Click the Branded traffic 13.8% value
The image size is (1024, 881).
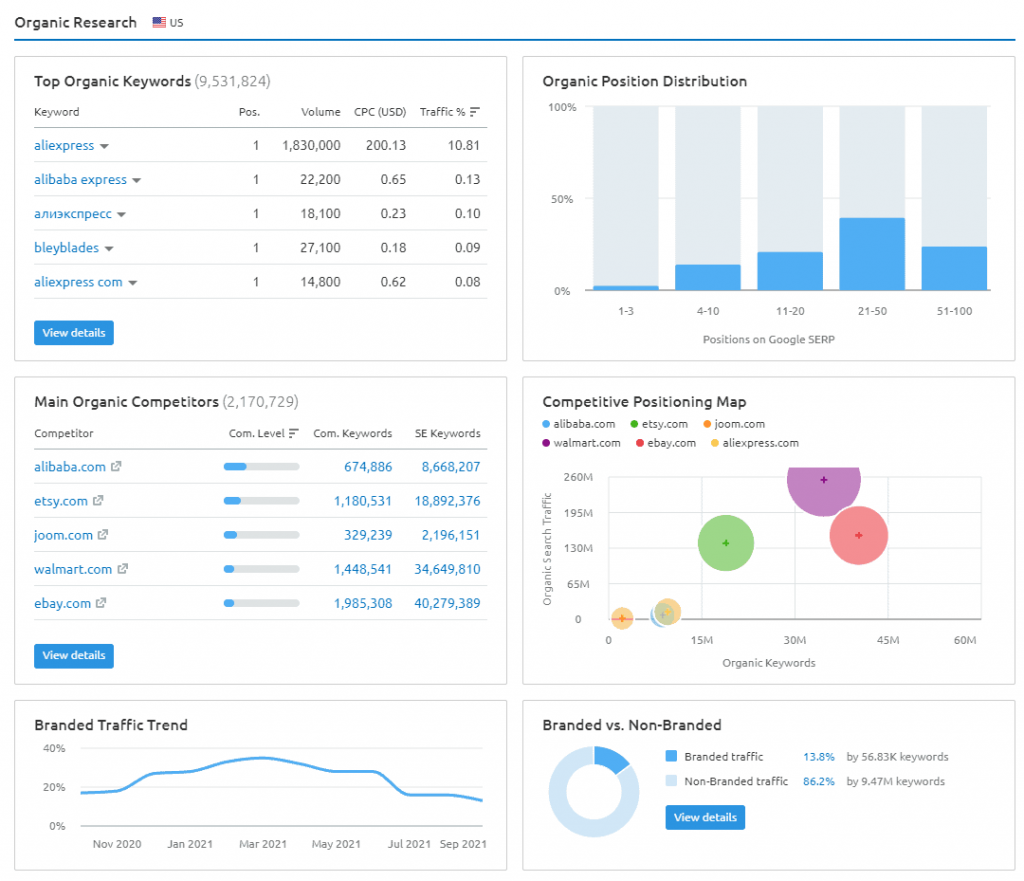(x=819, y=757)
